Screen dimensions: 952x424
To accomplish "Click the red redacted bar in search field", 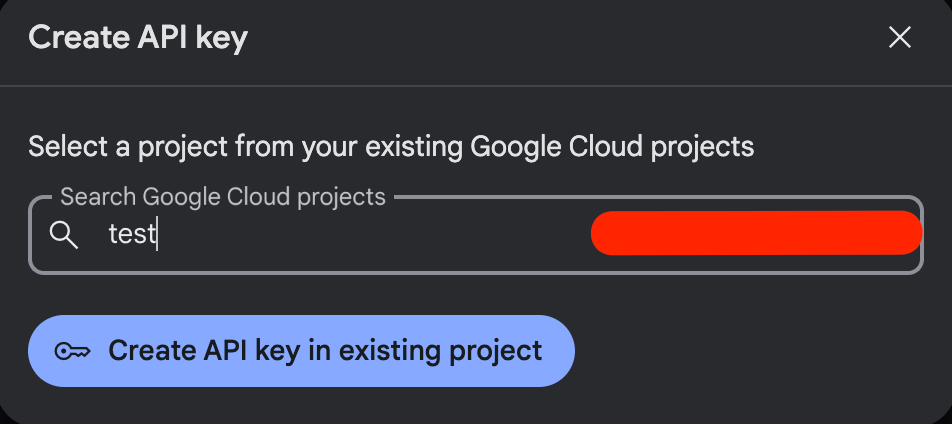I will pyautogui.click(x=756, y=233).
